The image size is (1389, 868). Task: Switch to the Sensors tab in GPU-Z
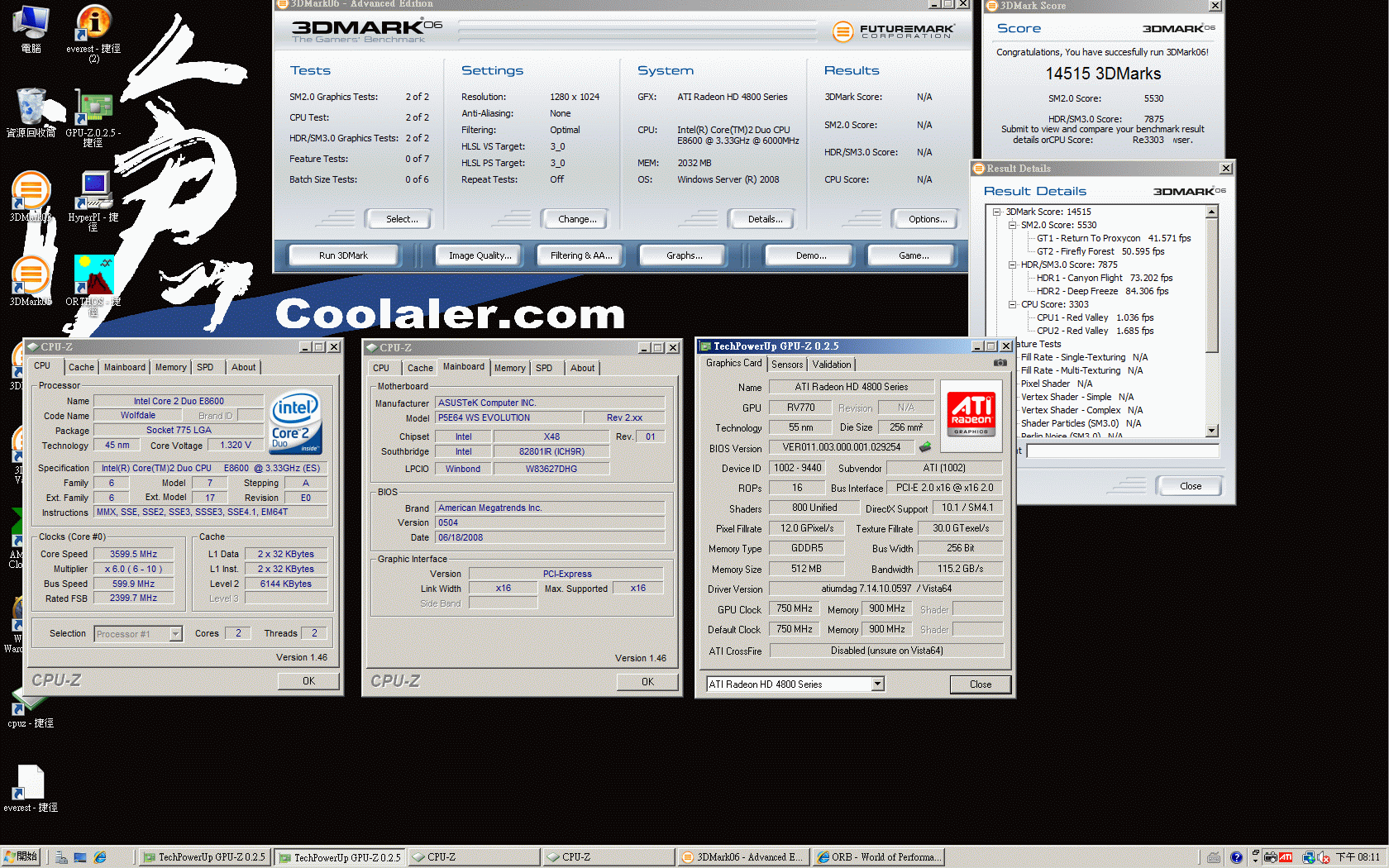click(x=787, y=365)
